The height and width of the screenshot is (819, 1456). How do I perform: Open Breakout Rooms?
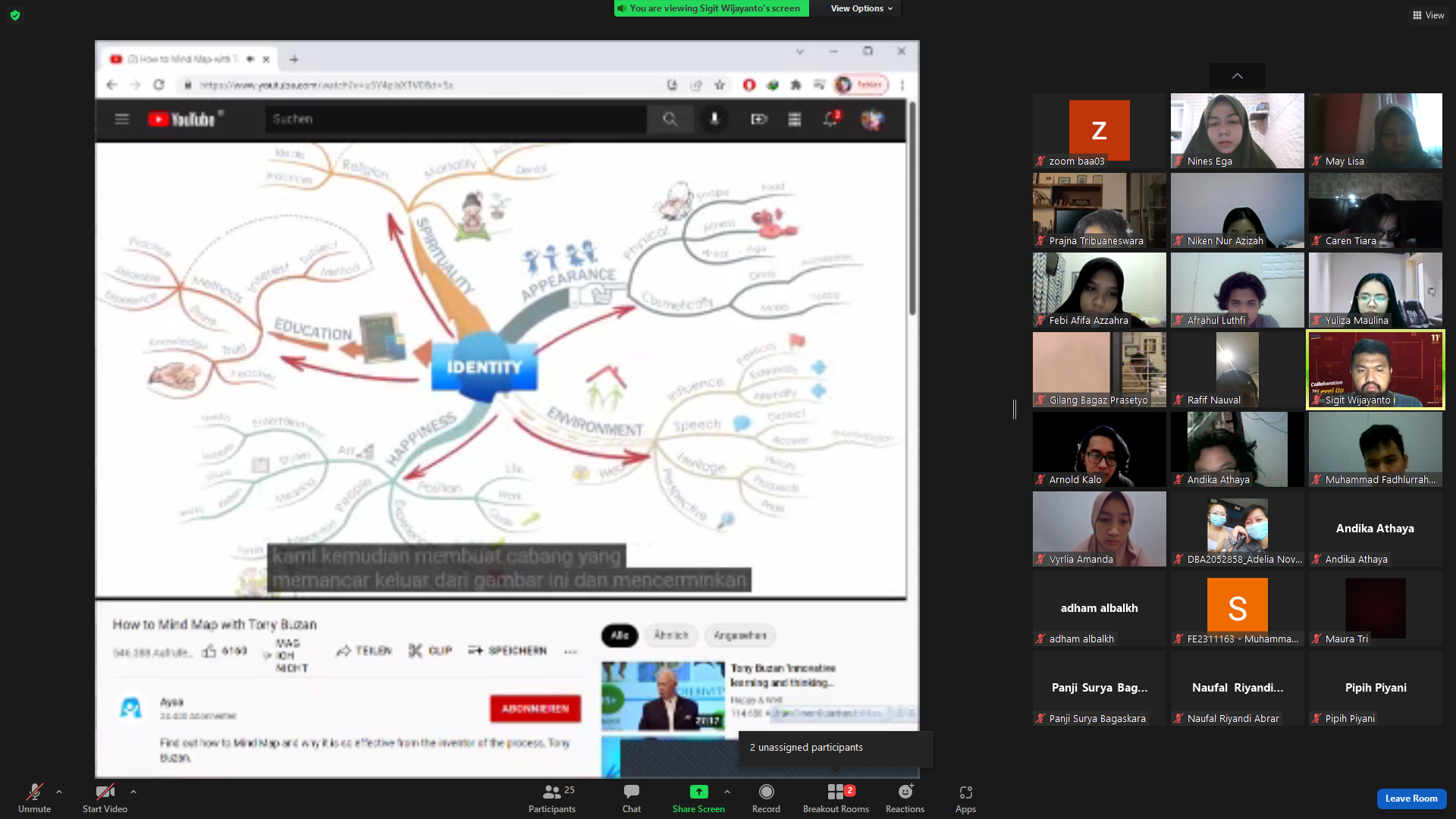point(836,798)
